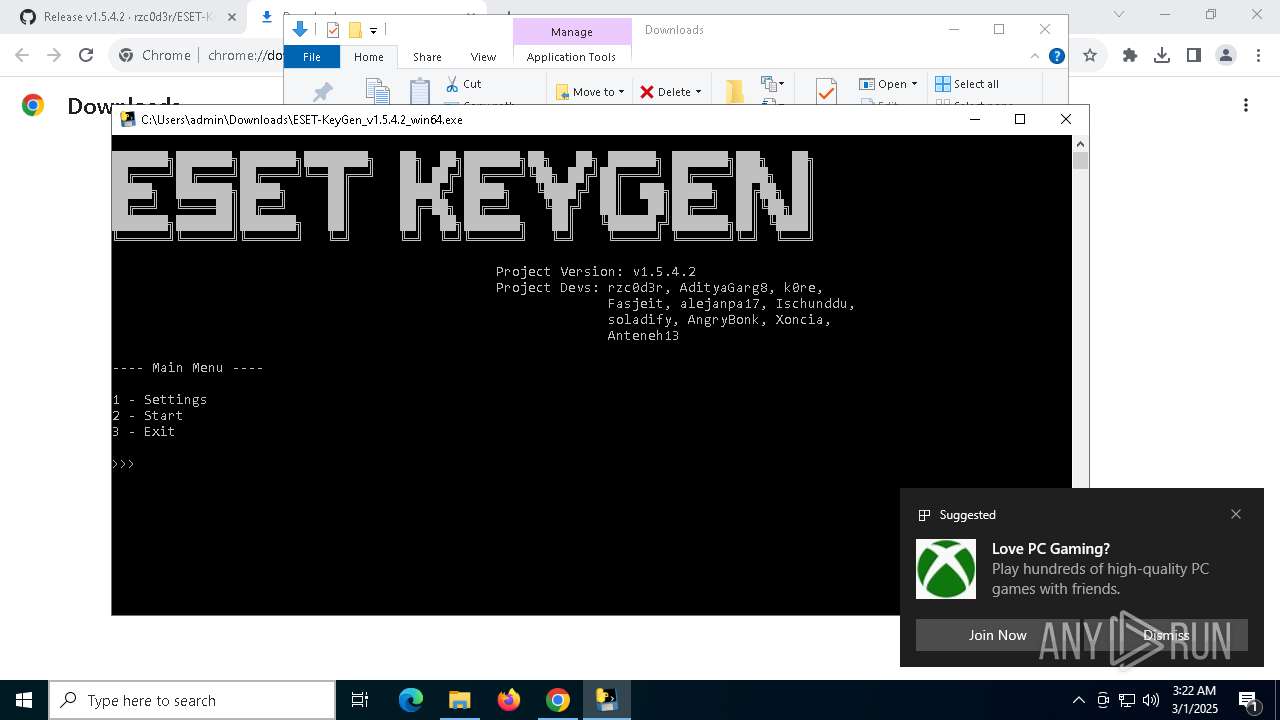Click the Paste clipboard icon in ribbon

[x=420, y=91]
